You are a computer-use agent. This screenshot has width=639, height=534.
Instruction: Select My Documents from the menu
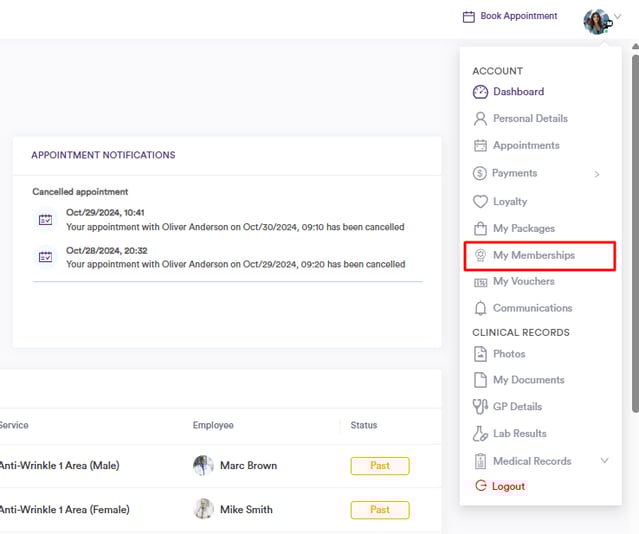tap(528, 380)
